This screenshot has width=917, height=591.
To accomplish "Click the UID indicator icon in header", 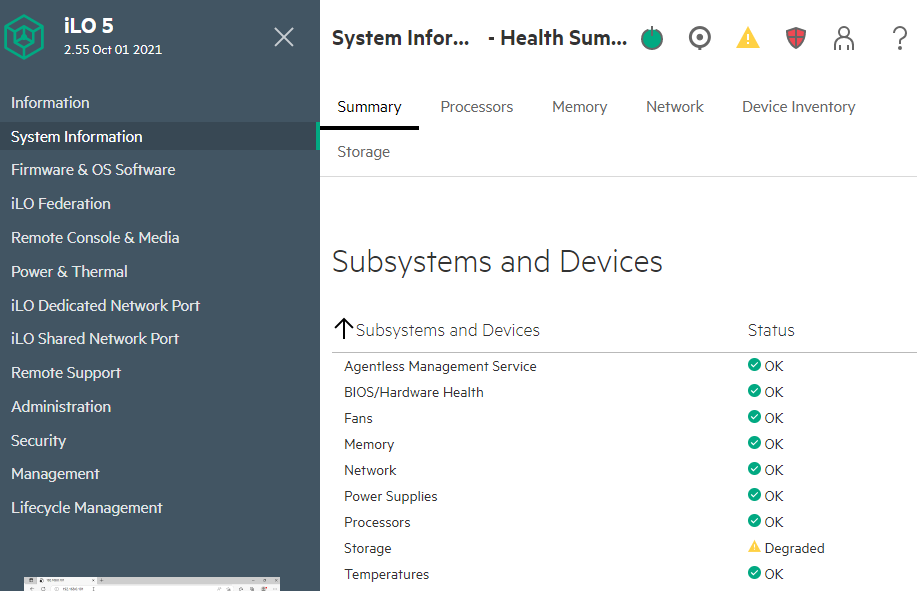I will pyautogui.click(x=699, y=38).
